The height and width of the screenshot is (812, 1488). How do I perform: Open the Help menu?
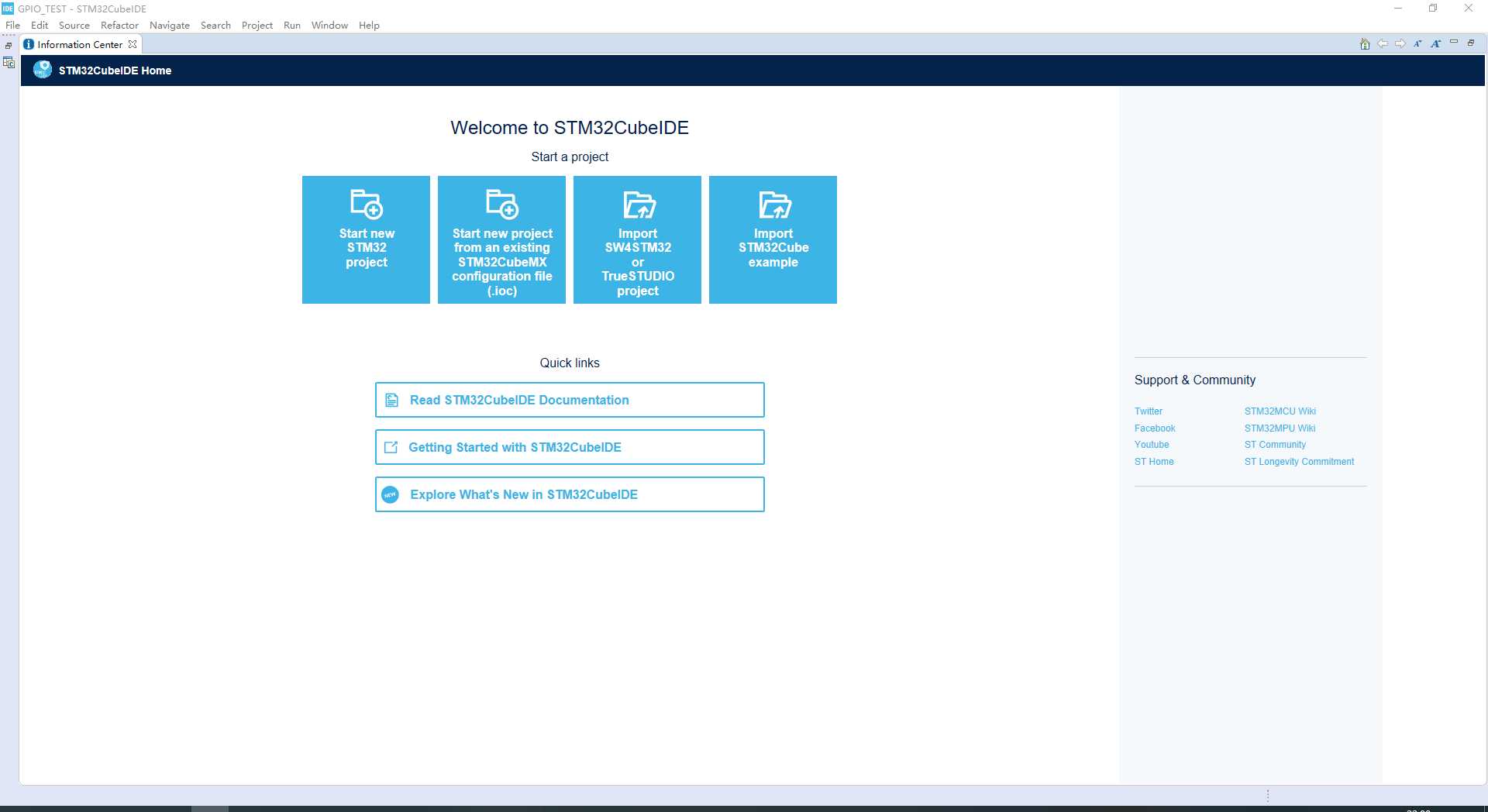pos(369,25)
